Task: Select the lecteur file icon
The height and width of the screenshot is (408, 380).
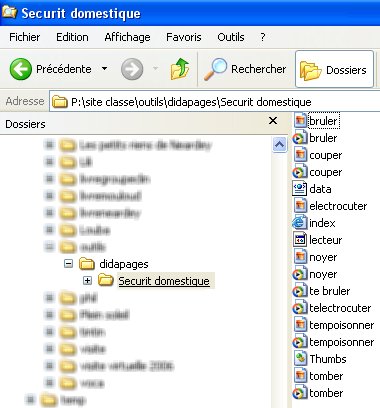Action: pos(300,240)
